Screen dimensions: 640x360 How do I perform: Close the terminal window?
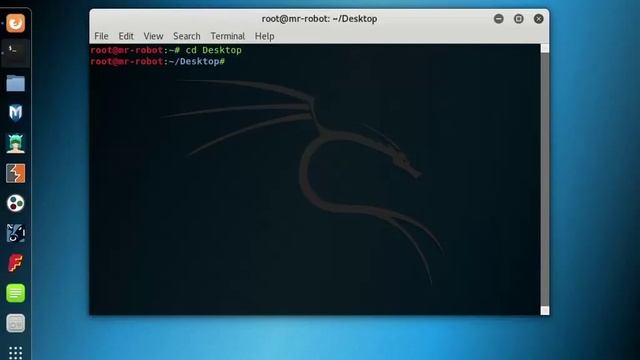pyautogui.click(x=538, y=19)
